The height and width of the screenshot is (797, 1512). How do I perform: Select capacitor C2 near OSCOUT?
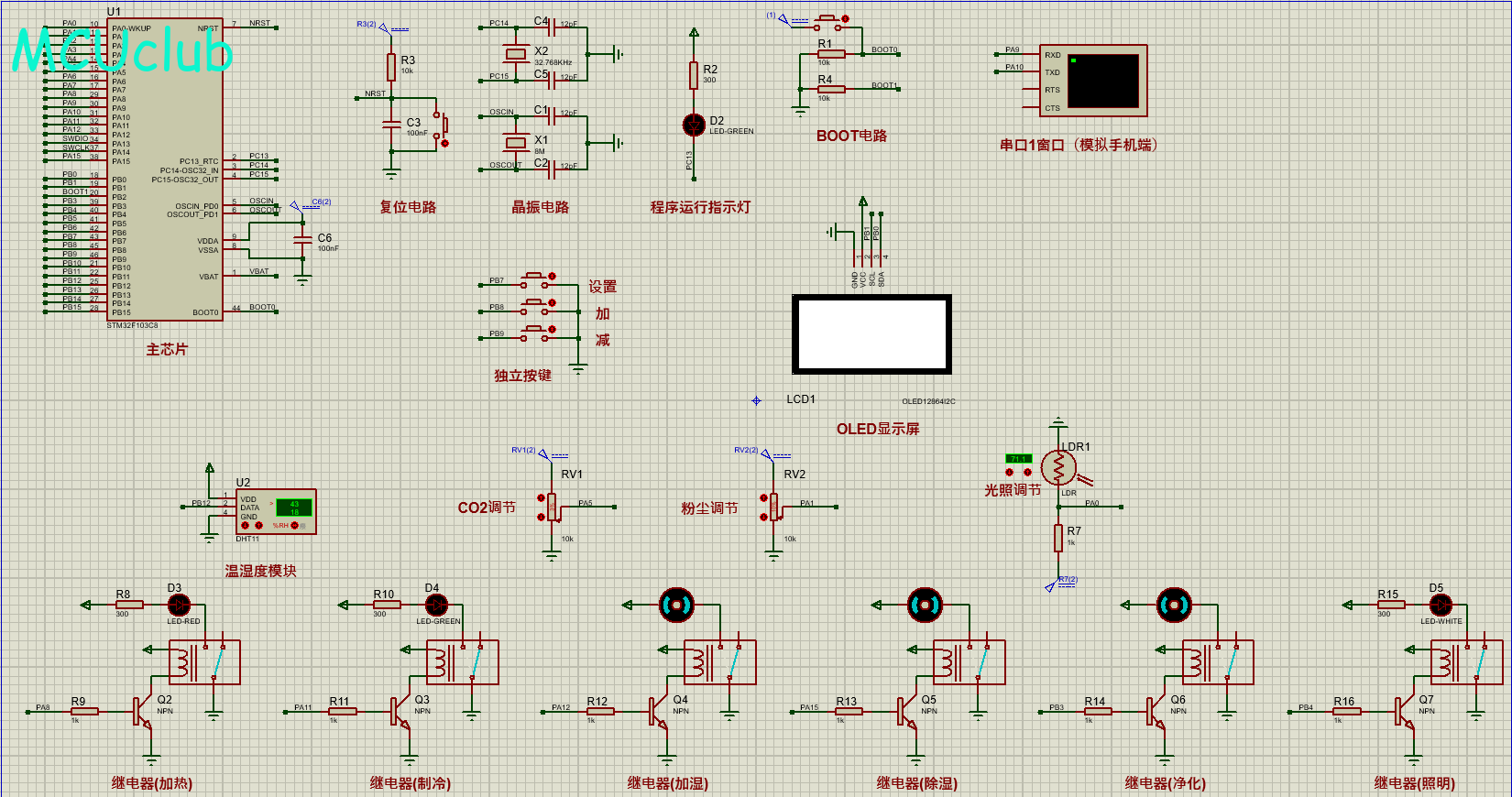coord(551,169)
